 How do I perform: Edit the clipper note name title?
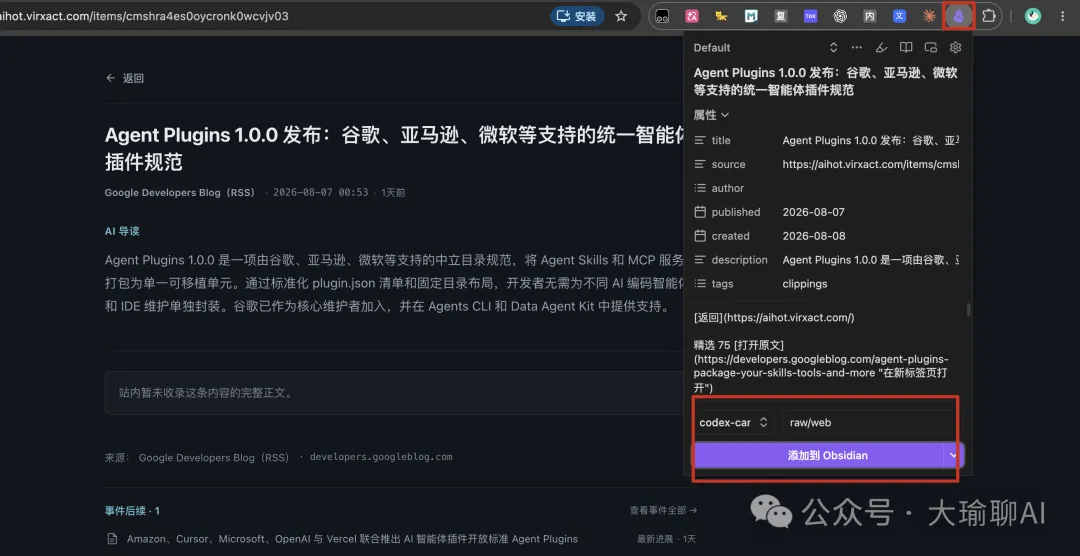826,81
